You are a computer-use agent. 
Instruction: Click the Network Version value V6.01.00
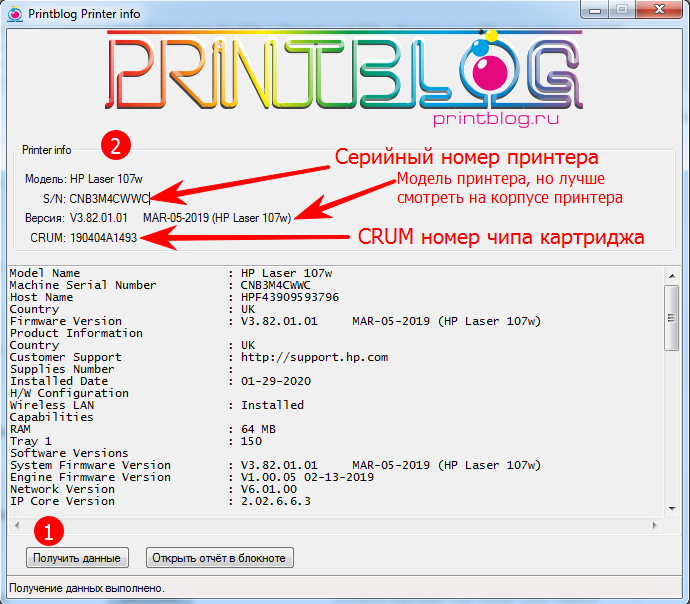269,489
